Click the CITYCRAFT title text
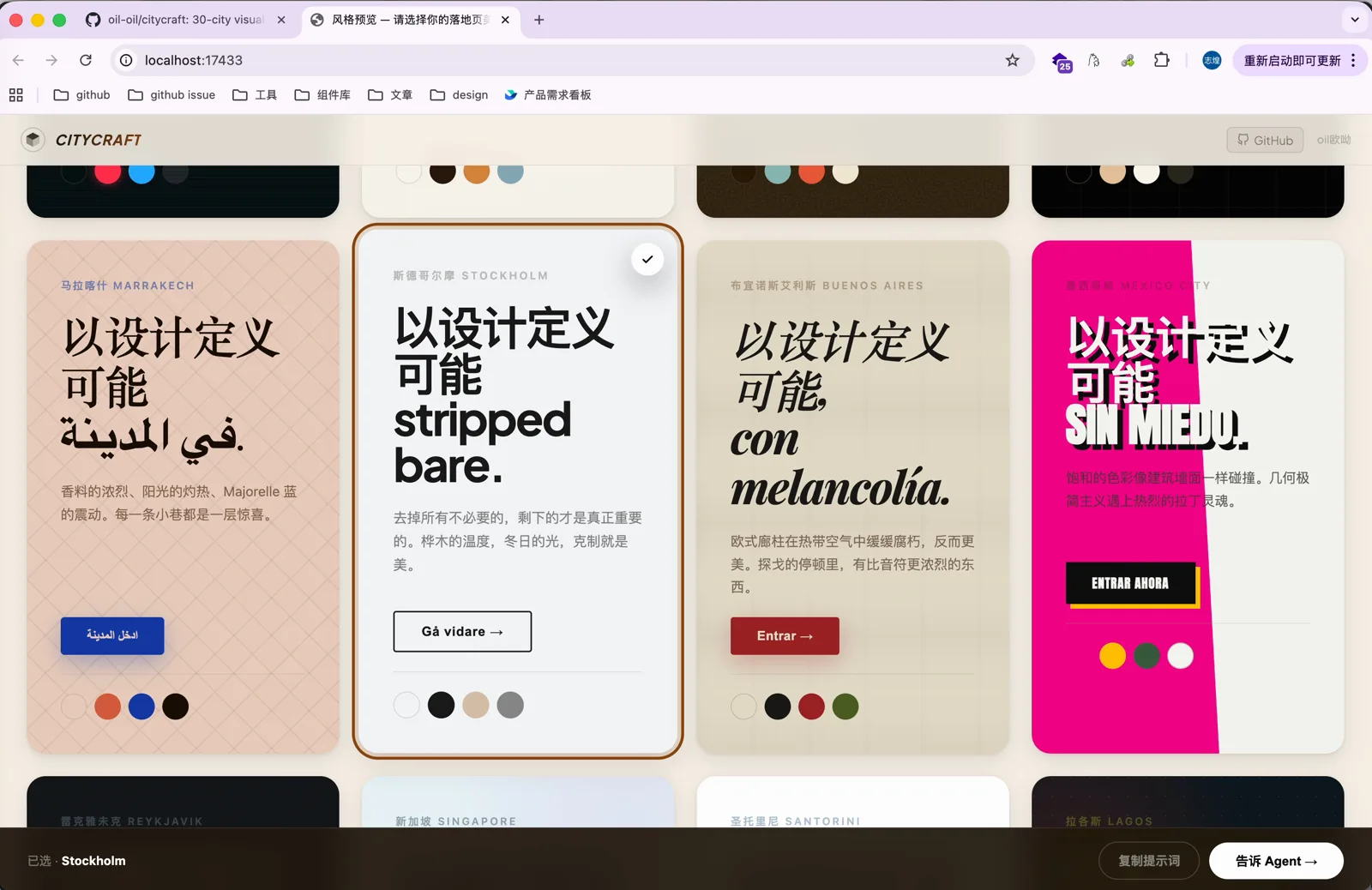The width and height of the screenshot is (1372, 890). (99, 140)
